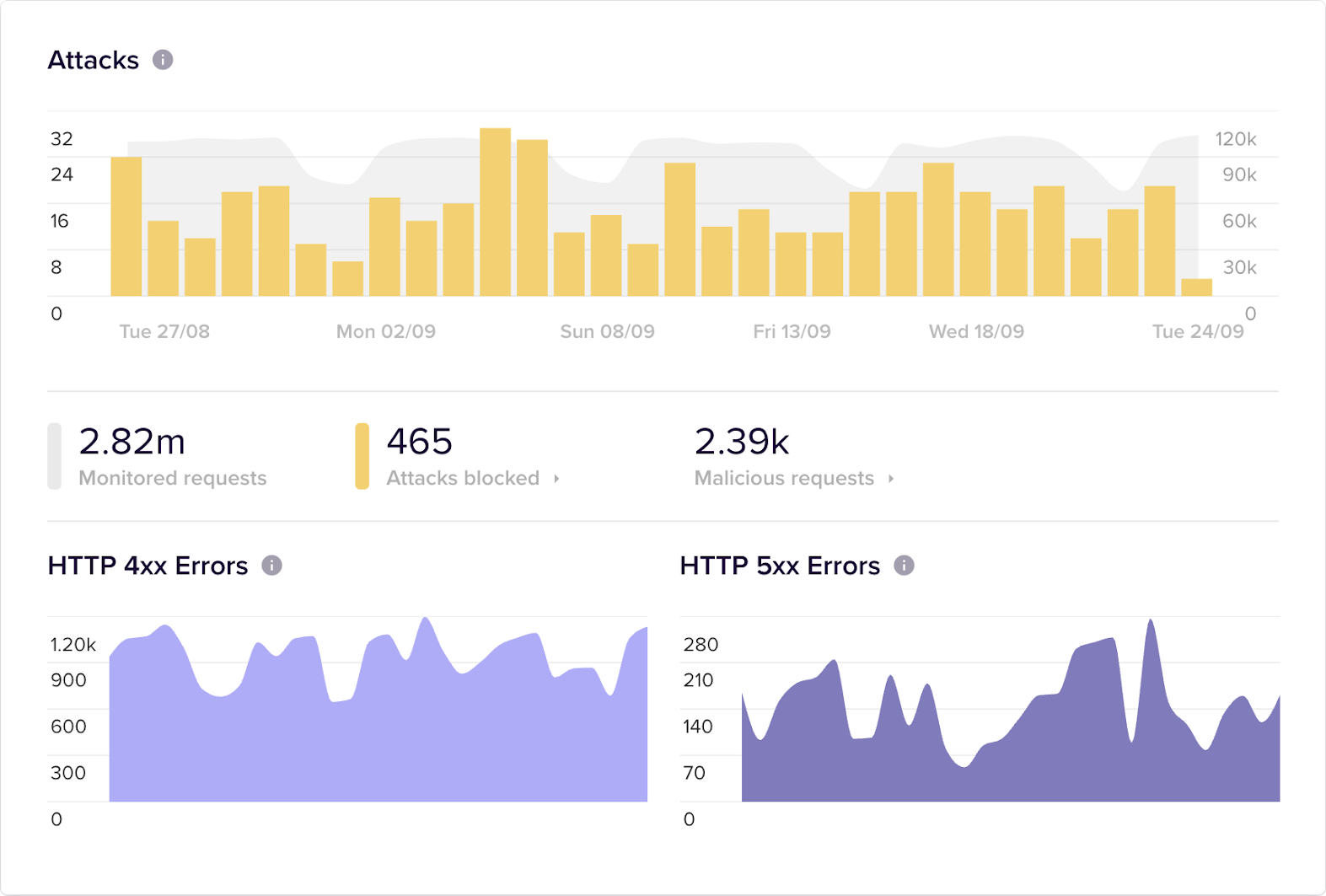The height and width of the screenshot is (896, 1326).
Task: Expand the arrow beside Malicious requests
Action: (891, 479)
